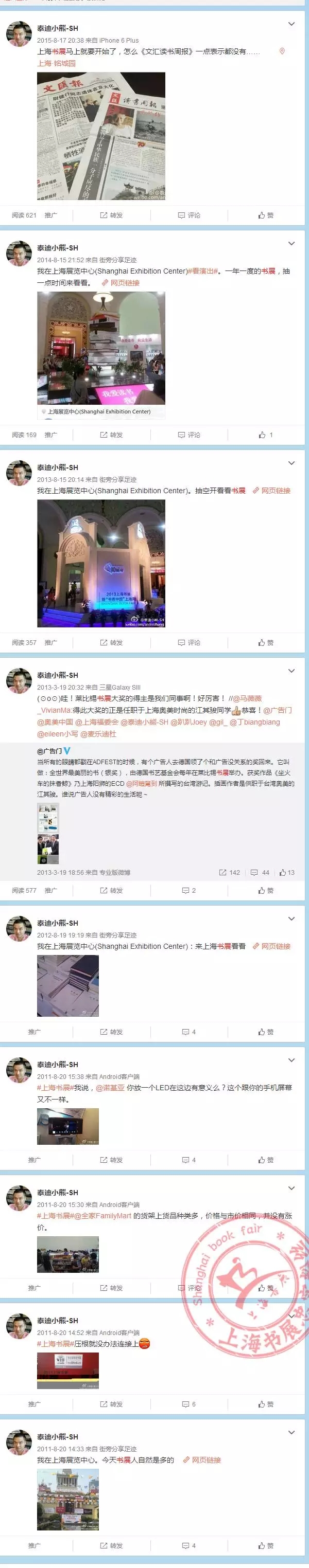The height and width of the screenshot is (1568, 309).
Task: Open the 上海·铭城园 location link
Action: tap(57, 63)
